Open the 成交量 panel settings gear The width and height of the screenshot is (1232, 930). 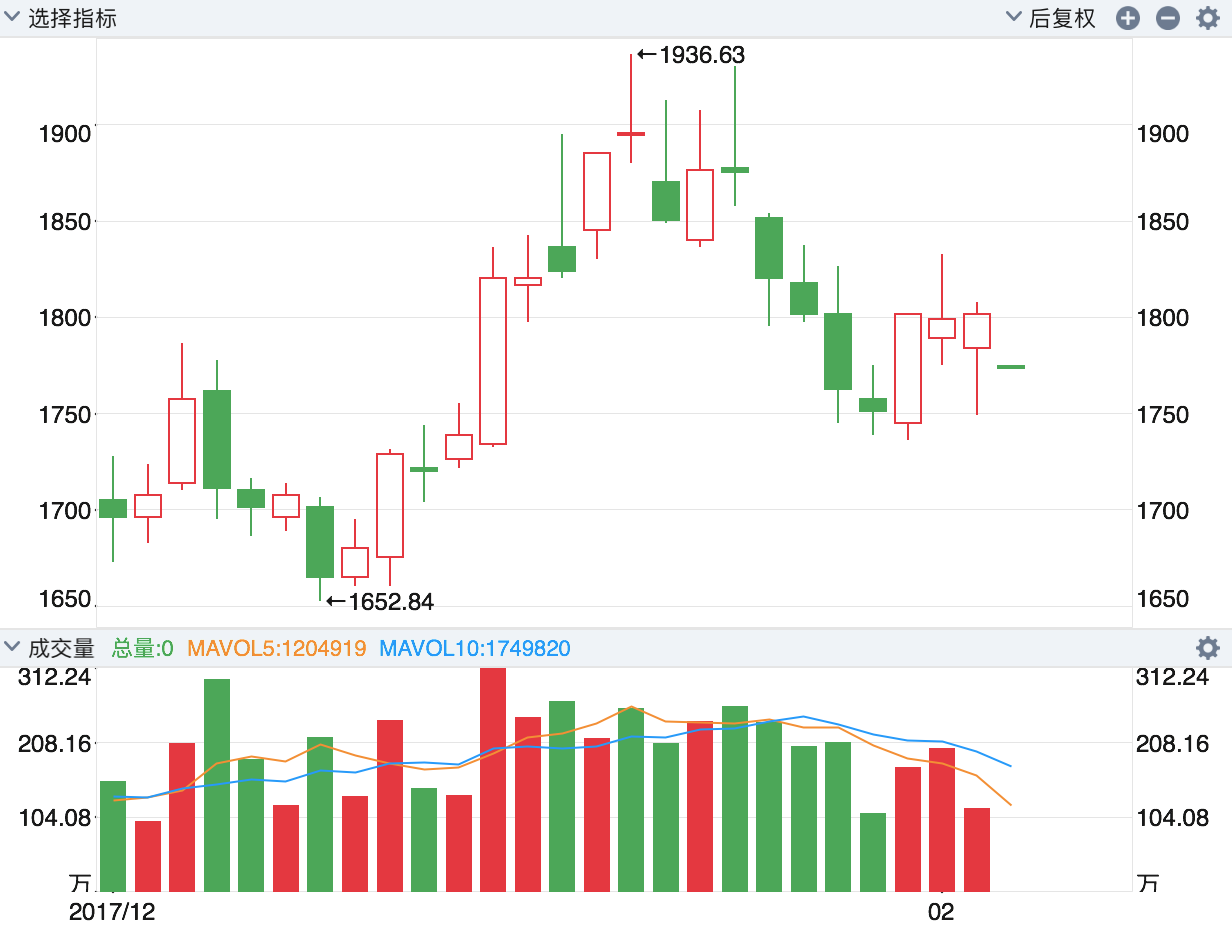pyautogui.click(x=1208, y=648)
